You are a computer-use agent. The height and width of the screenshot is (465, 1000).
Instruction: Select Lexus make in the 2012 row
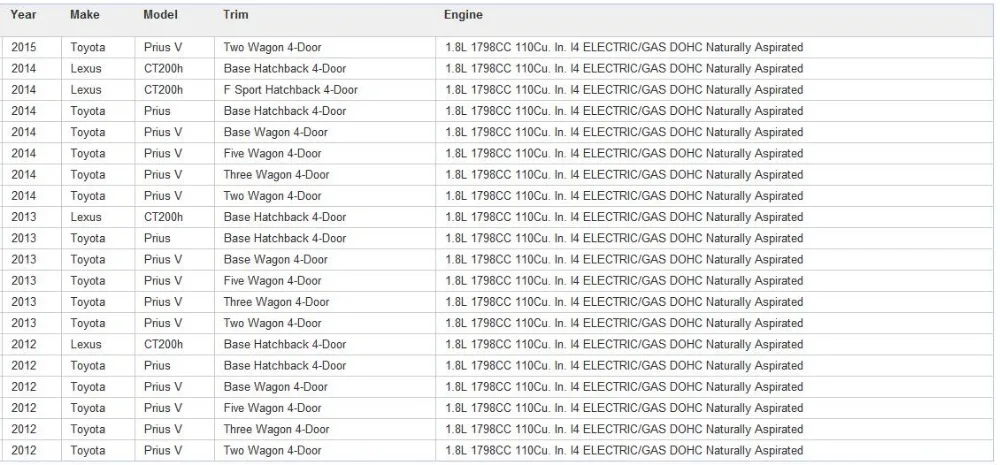pos(86,344)
